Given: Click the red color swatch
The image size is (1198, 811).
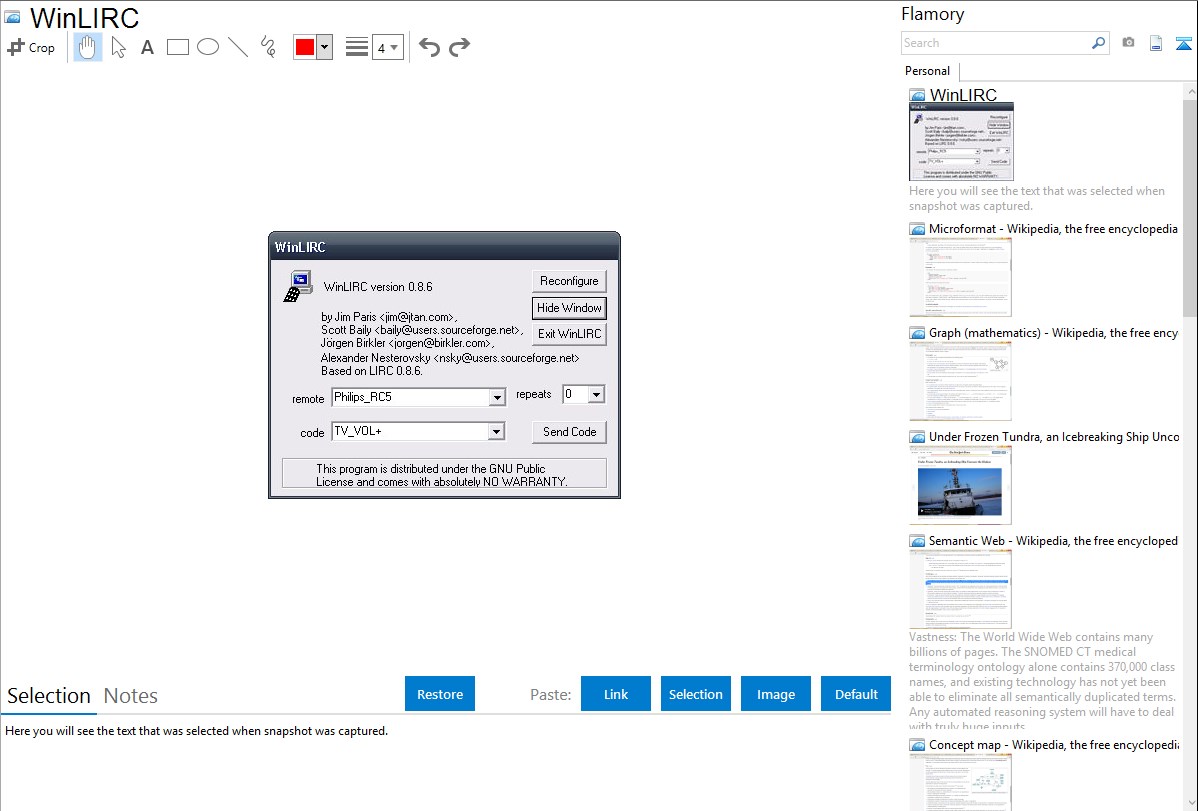Looking at the screenshot, I should tap(305, 47).
